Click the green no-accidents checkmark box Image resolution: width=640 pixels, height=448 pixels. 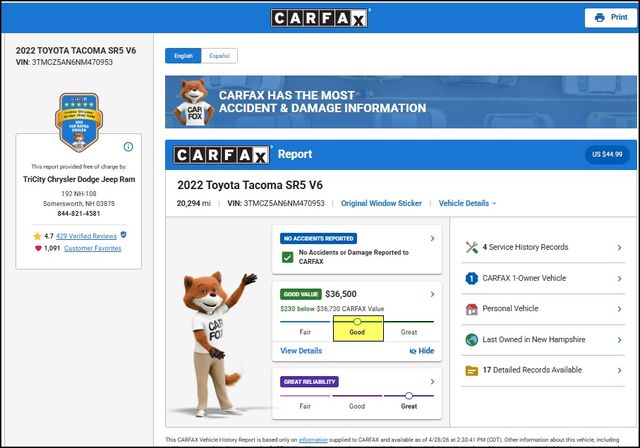point(287,258)
